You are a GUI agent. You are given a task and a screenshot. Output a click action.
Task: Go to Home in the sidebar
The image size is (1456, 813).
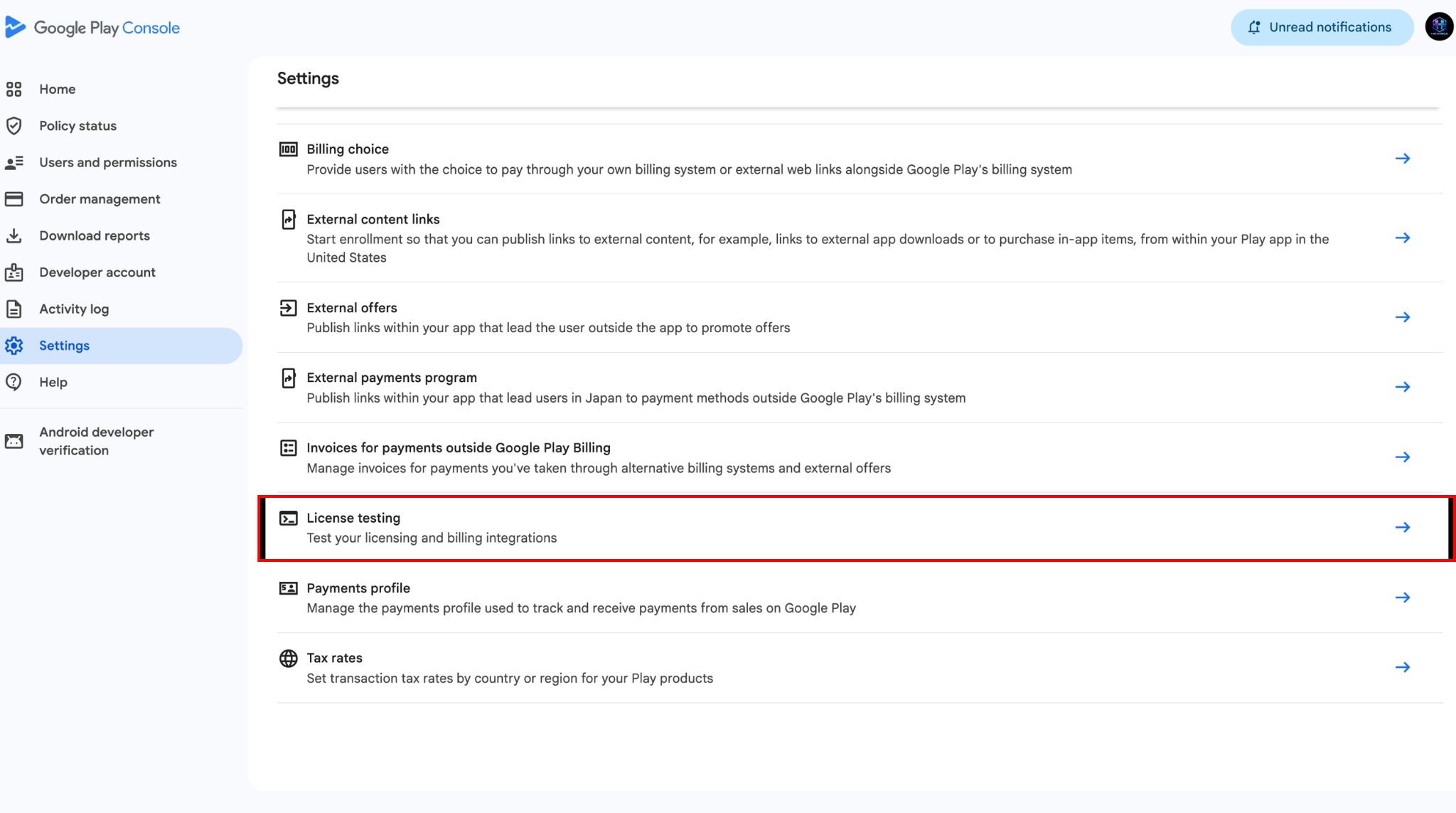click(121, 89)
